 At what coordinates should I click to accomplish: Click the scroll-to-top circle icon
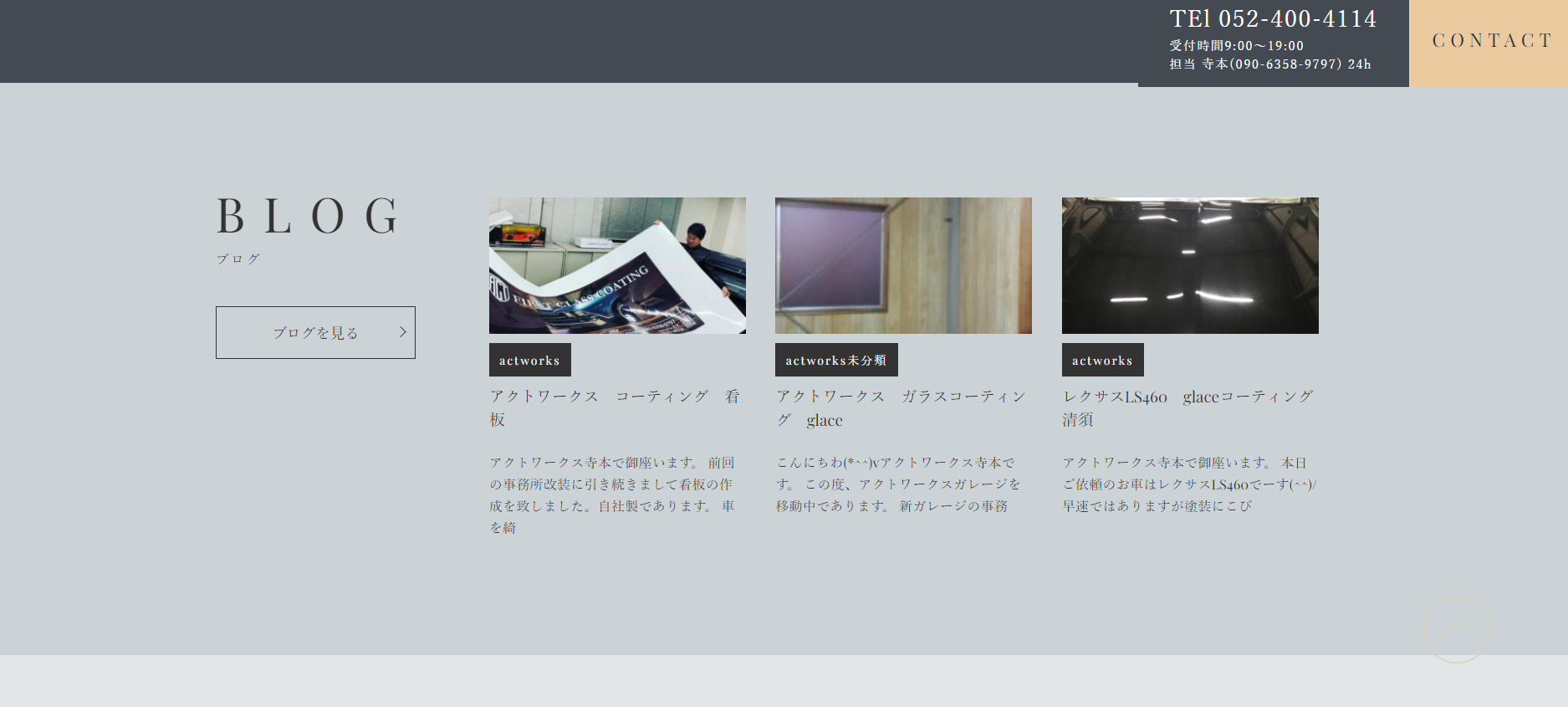click(1456, 630)
